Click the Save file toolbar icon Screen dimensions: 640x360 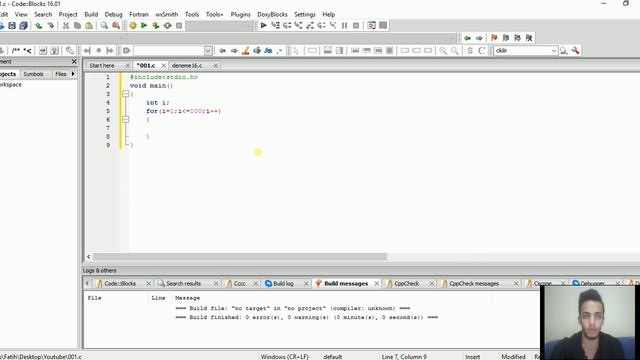[12, 26]
